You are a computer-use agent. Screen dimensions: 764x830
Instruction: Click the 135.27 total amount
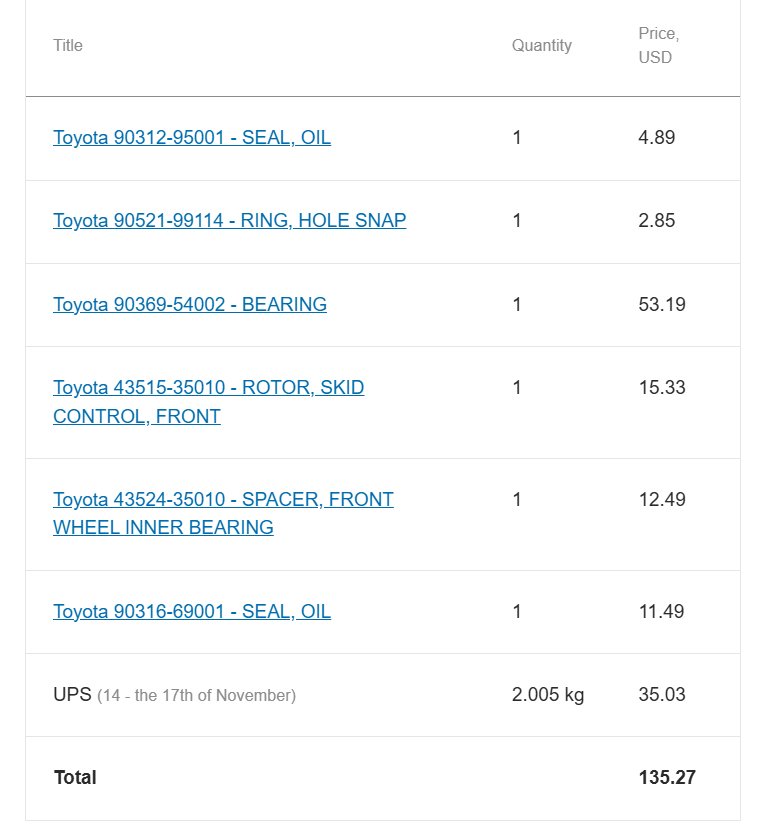(x=667, y=778)
